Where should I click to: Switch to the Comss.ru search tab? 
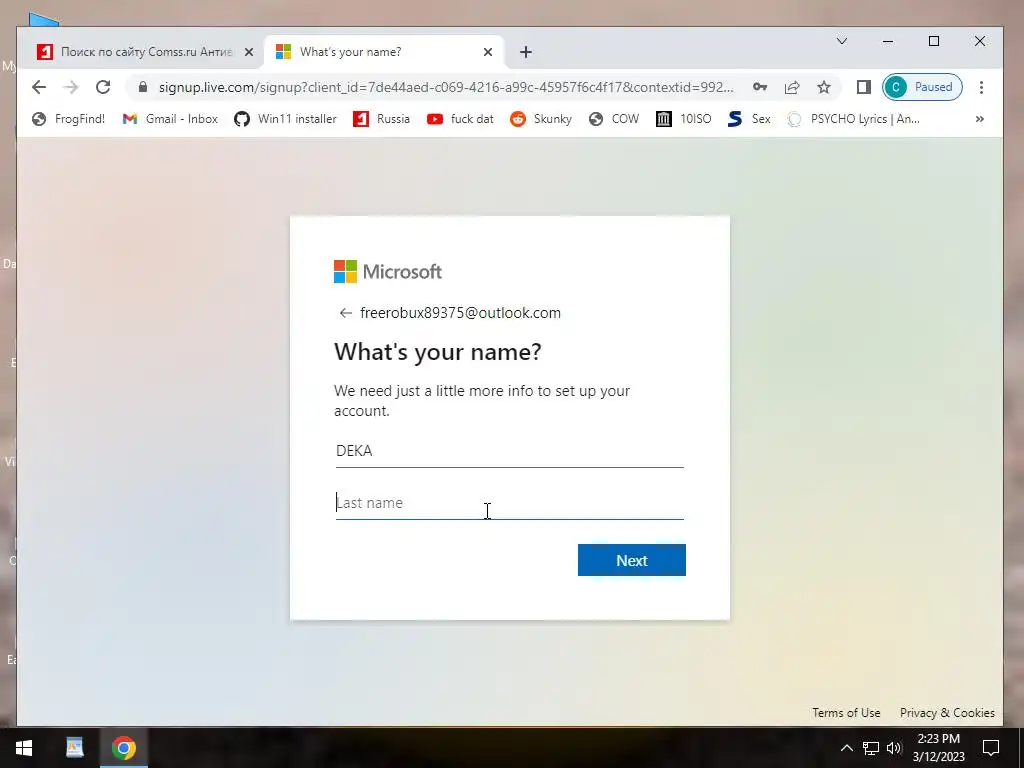pyautogui.click(x=146, y=52)
